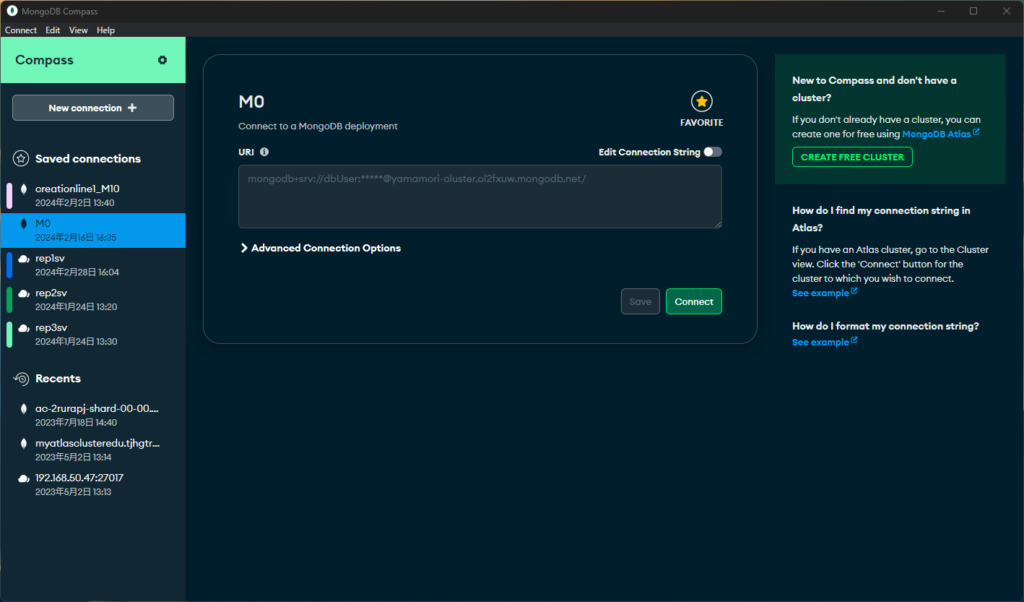Minimize the MongoDB Compass window
Viewport: 1024px width, 602px height.
click(941, 11)
